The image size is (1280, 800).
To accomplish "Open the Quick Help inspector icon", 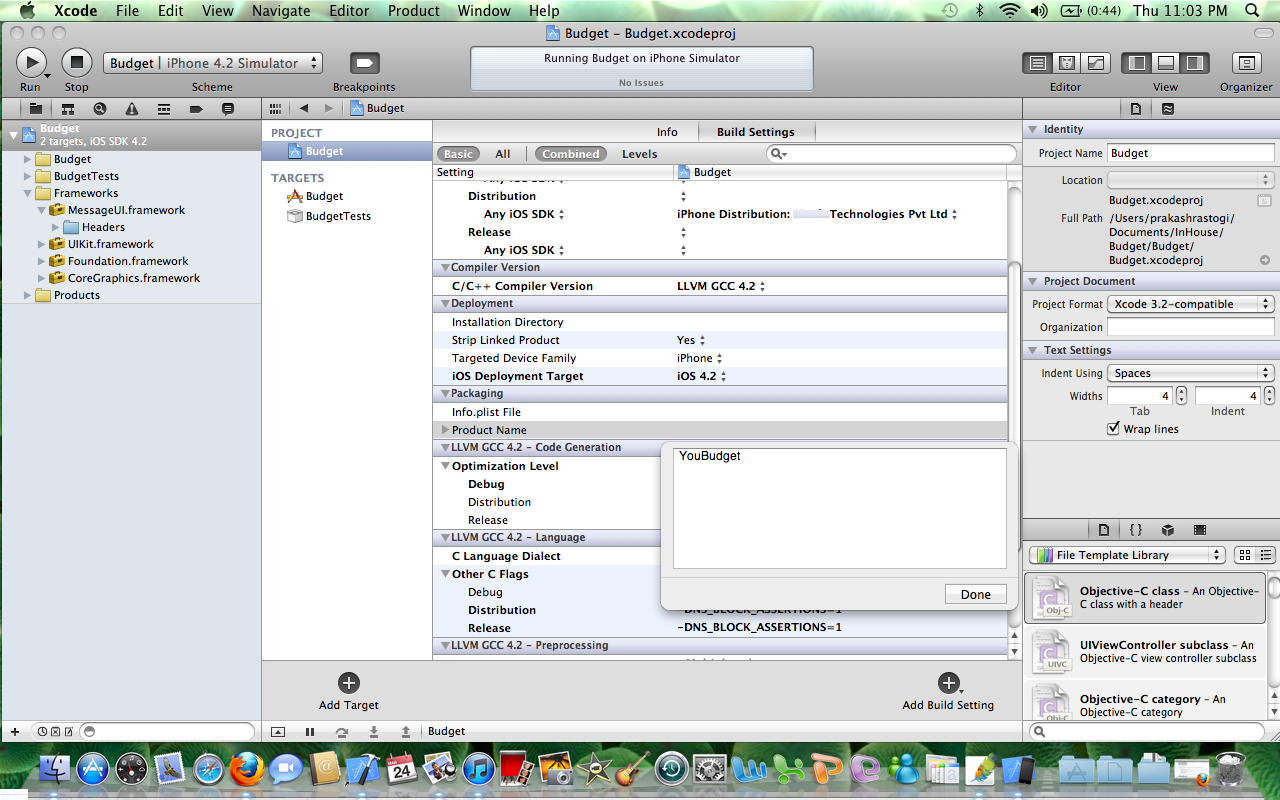I will tap(1168, 109).
